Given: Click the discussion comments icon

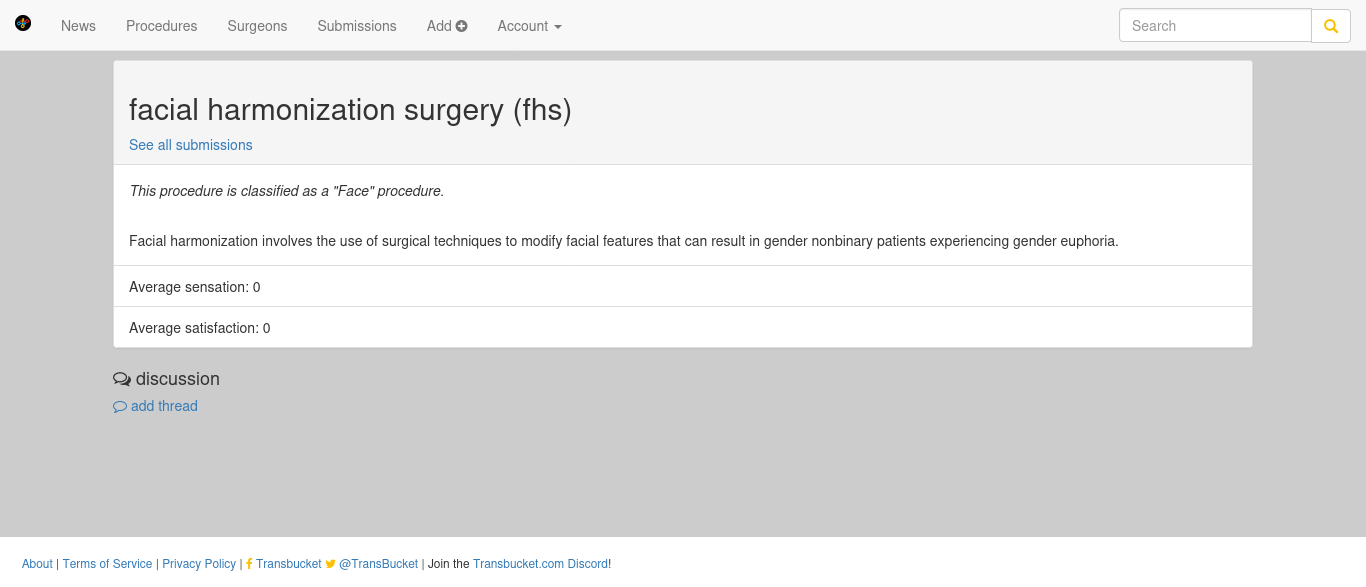Looking at the screenshot, I should click(x=122, y=379).
